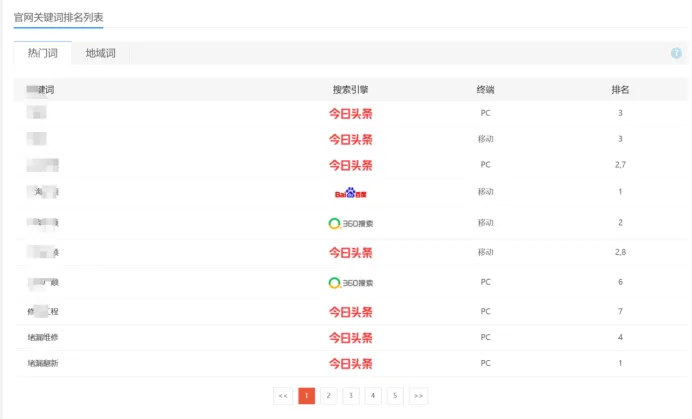This screenshot has height=419, width=692.
Task: Open page 4 in the pagination
Action: coord(373,396)
